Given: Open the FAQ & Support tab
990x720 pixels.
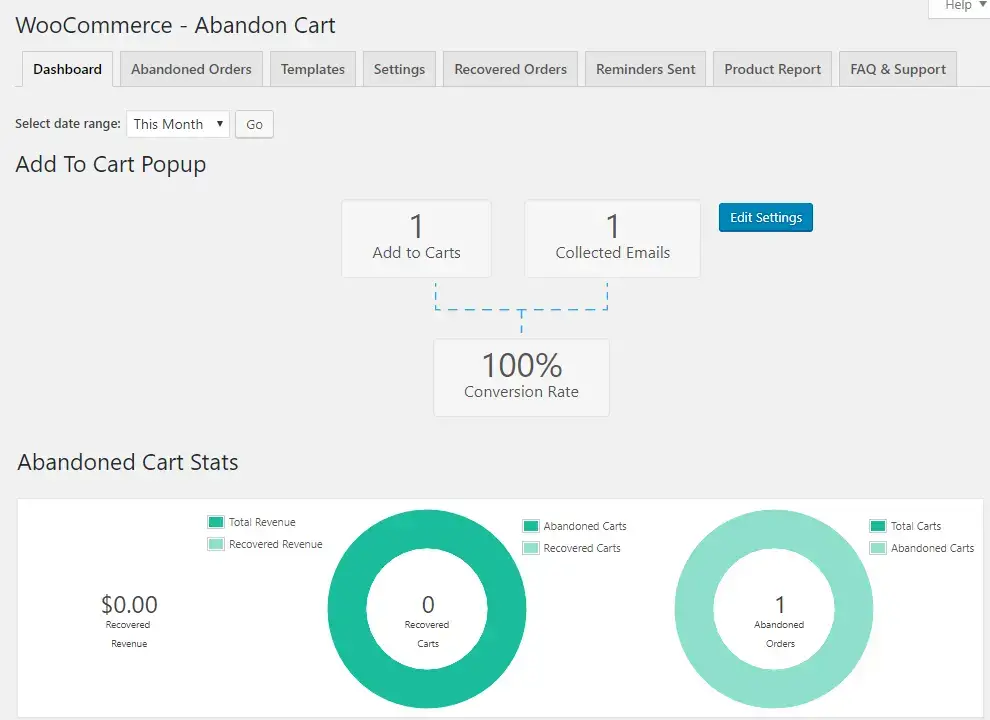Looking at the screenshot, I should click(x=898, y=69).
